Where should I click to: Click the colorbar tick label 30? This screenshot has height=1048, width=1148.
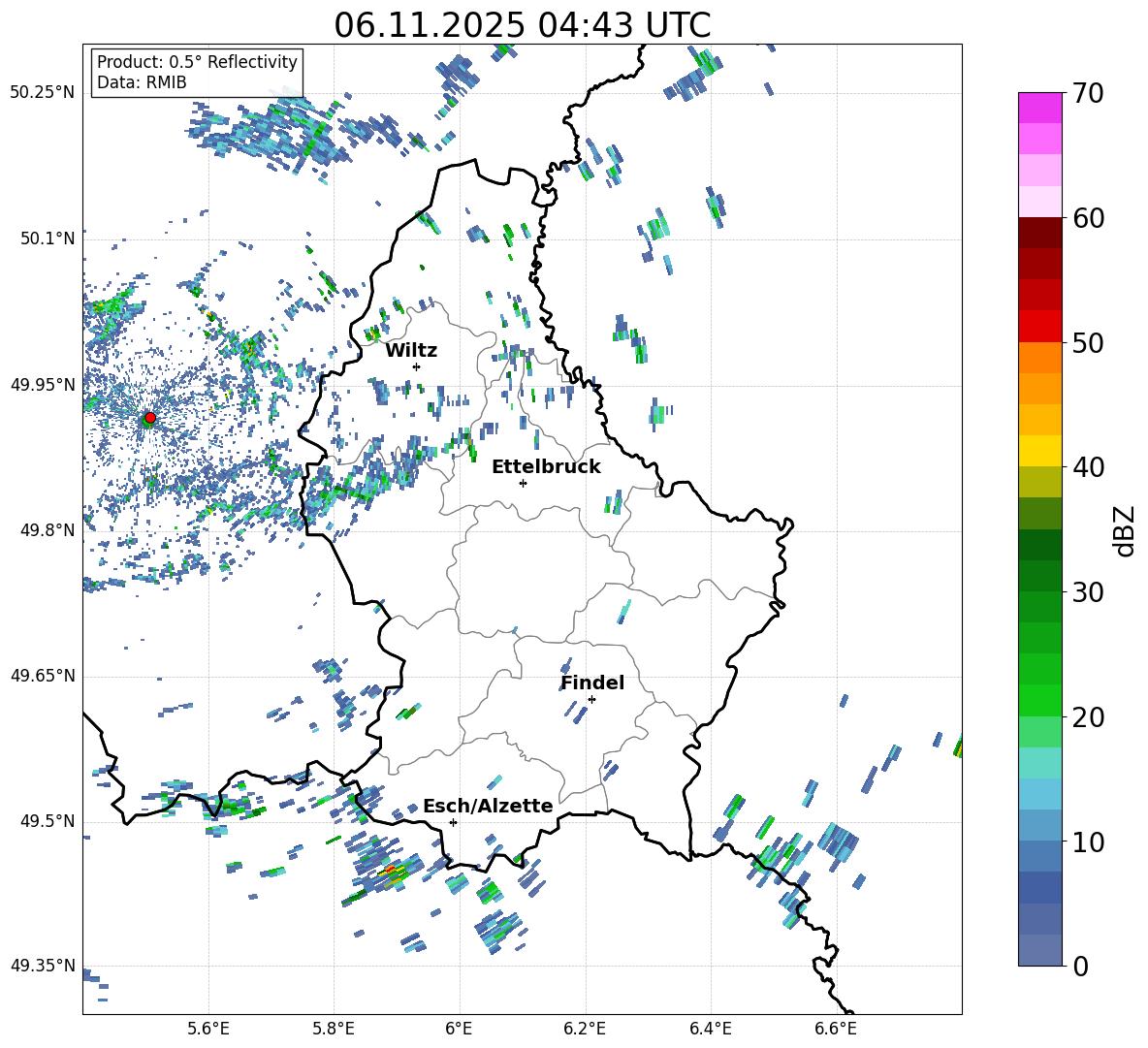click(1088, 592)
